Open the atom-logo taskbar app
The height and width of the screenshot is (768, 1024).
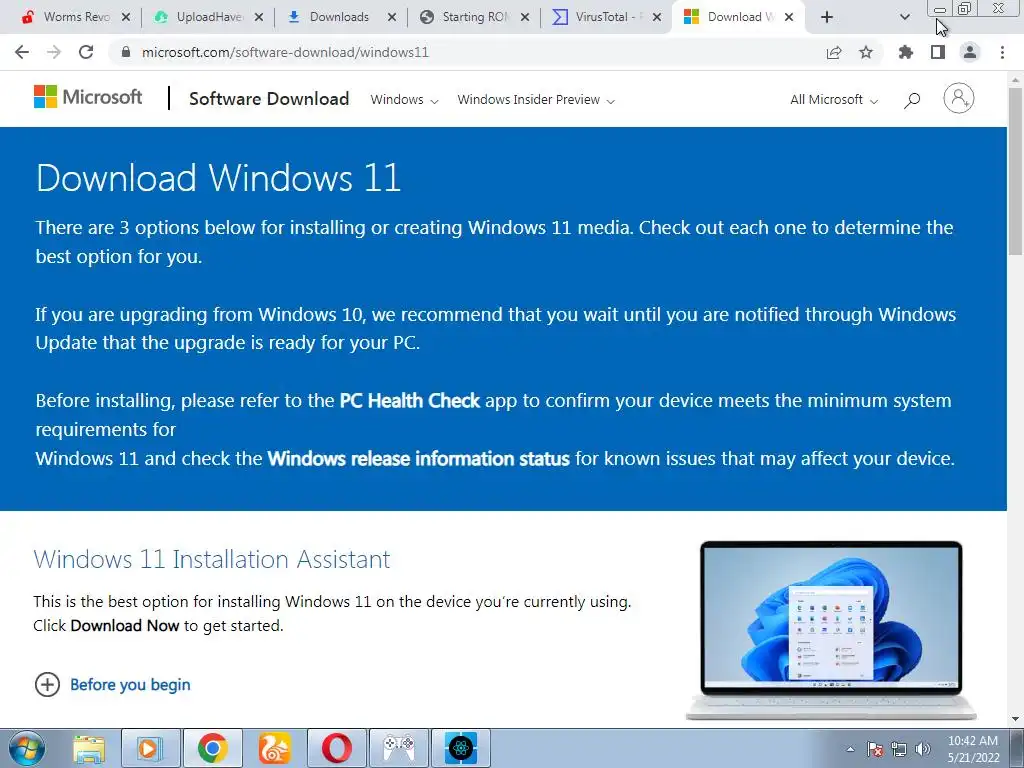(460, 748)
